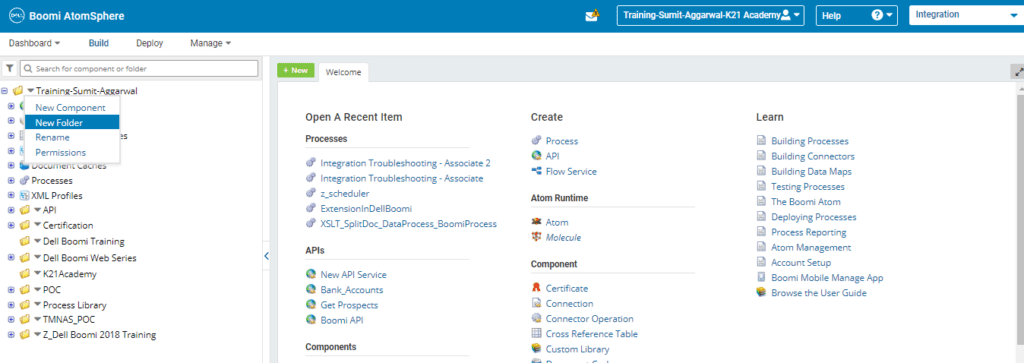Open the New API Service link

point(353,275)
